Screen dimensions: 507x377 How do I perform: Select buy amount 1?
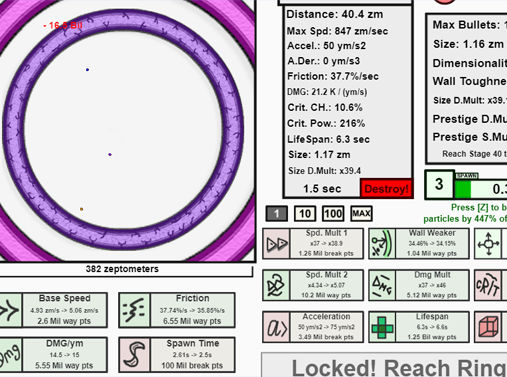point(277,214)
